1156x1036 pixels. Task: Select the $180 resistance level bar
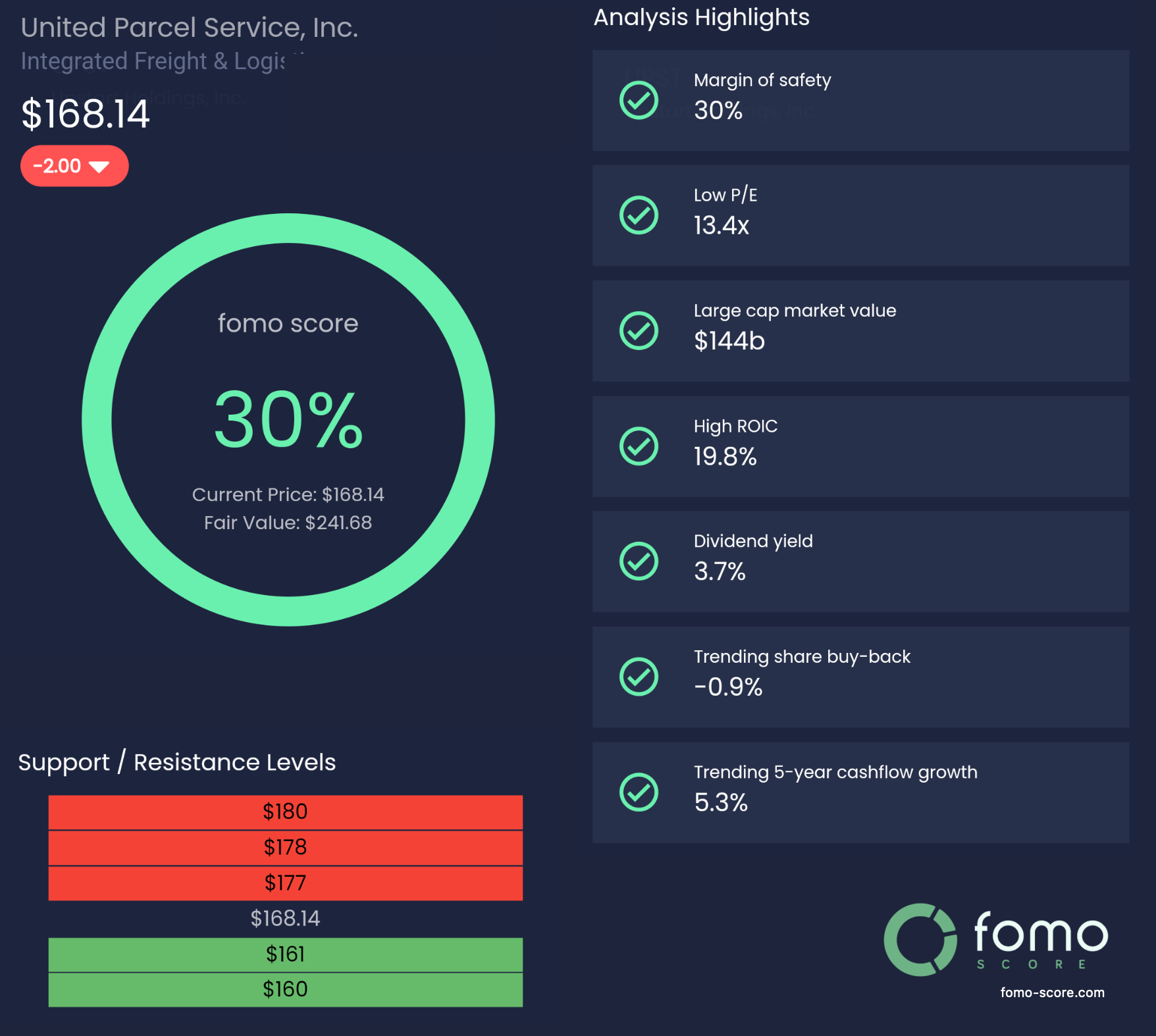point(285,812)
